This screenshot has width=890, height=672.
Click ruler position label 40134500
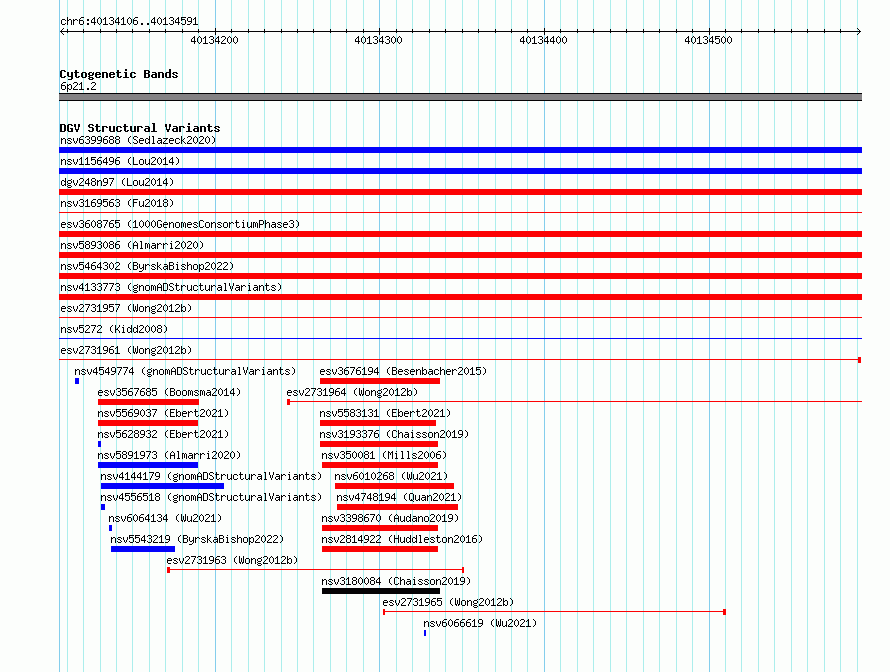coord(708,40)
